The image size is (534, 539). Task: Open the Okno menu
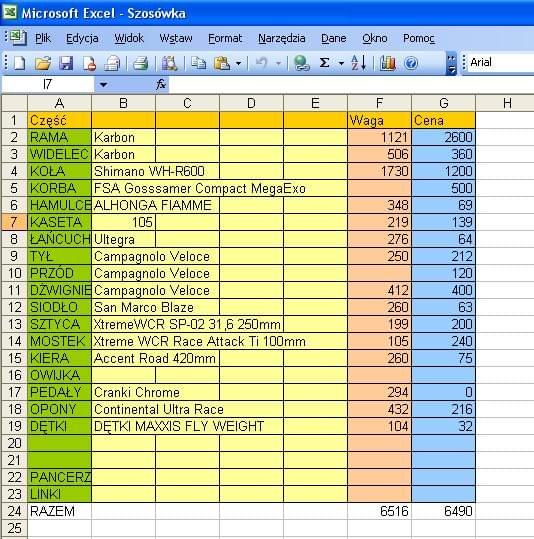(x=374, y=38)
